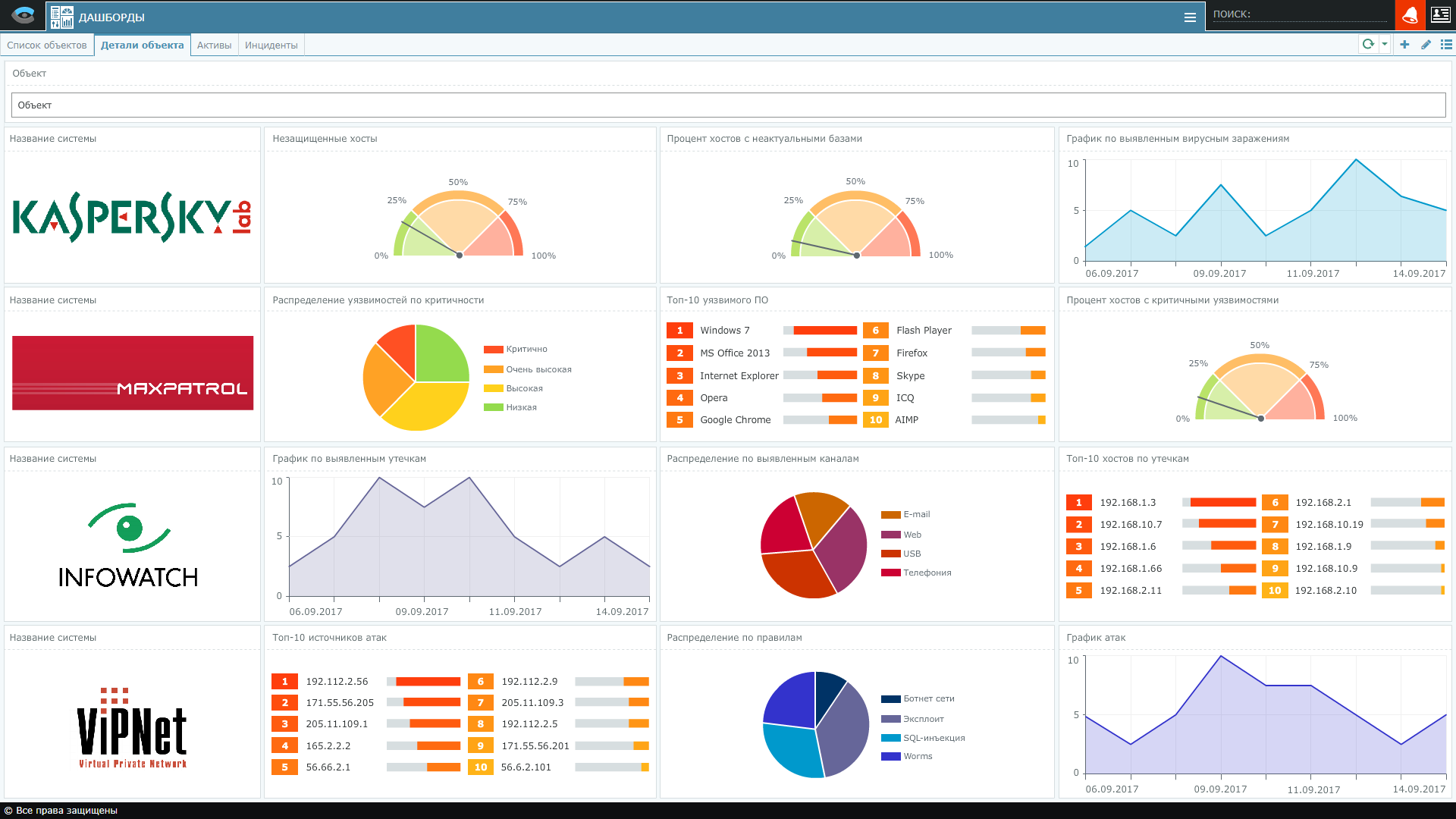This screenshot has width=1456, height=819.
Task: Click the eye logo icon
Action: coord(23,15)
